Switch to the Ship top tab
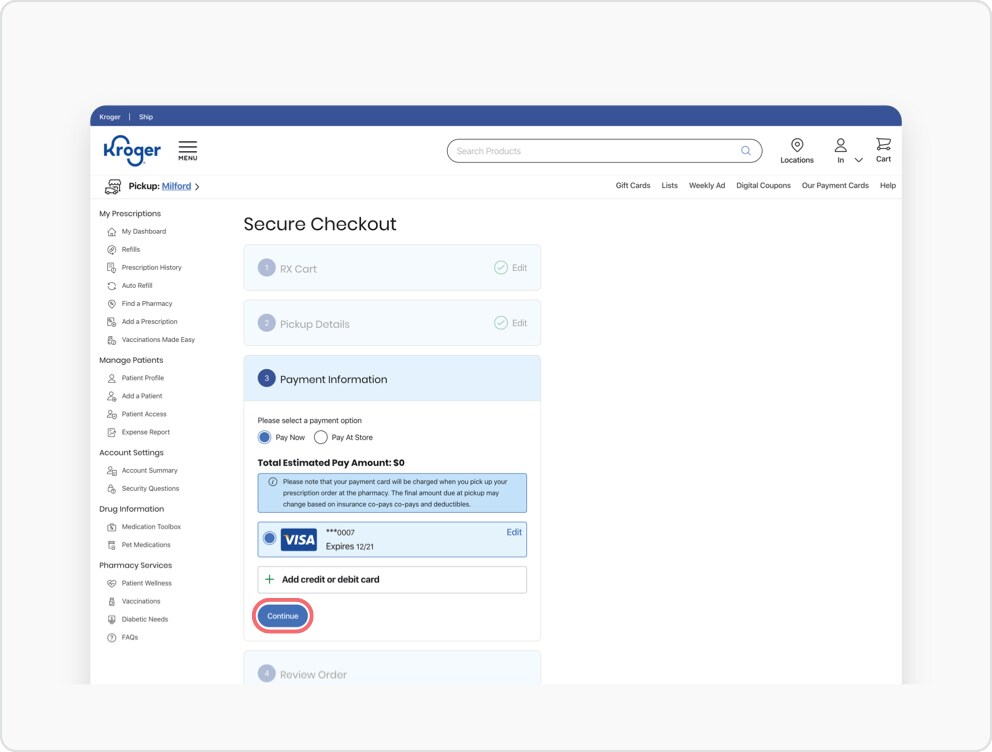Screen dimensions: 992x752 coord(146,117)
